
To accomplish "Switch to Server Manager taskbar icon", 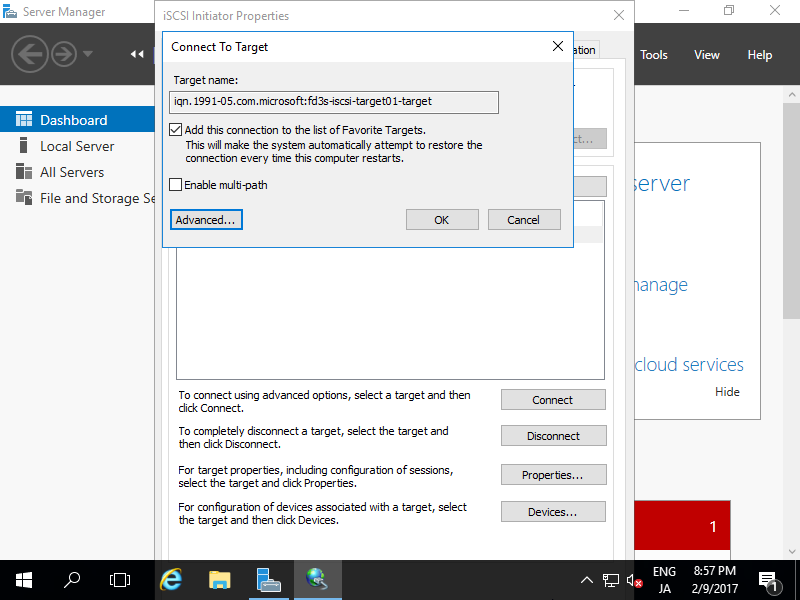I will pyautogui.click(x=269, y=580).
